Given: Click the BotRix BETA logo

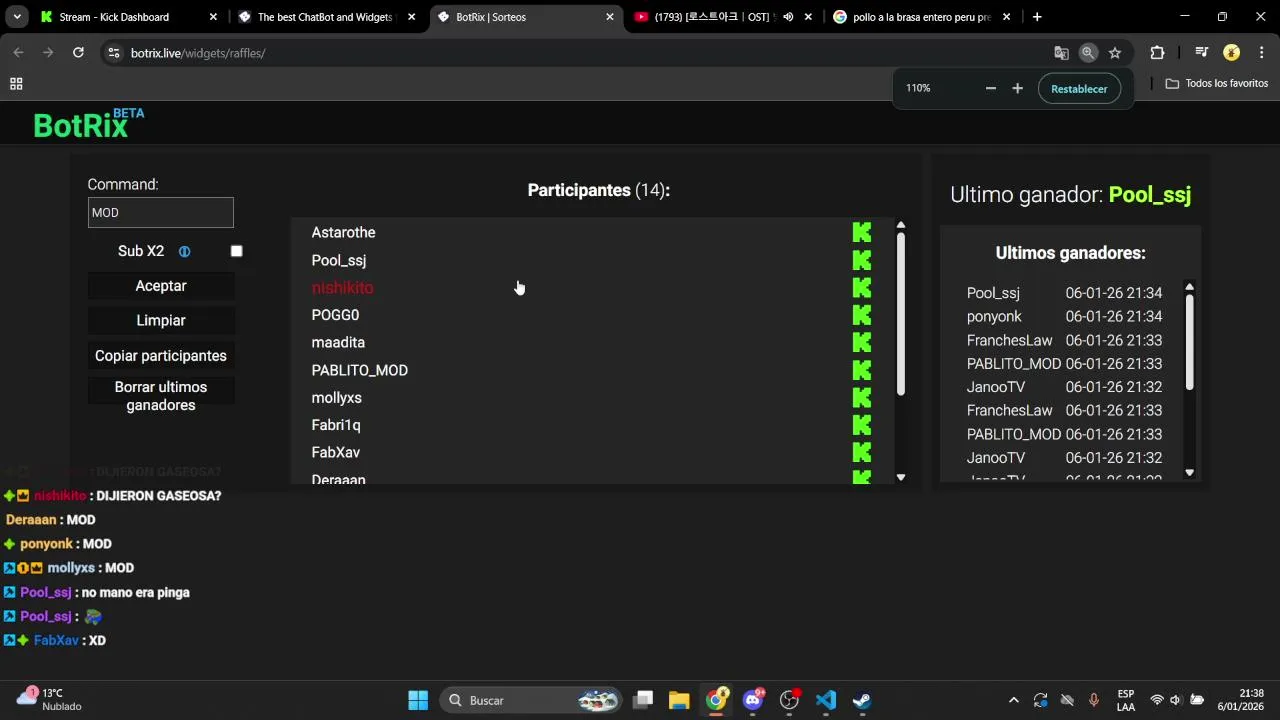Looking at the screenshot, I should [x=89, y=124].
